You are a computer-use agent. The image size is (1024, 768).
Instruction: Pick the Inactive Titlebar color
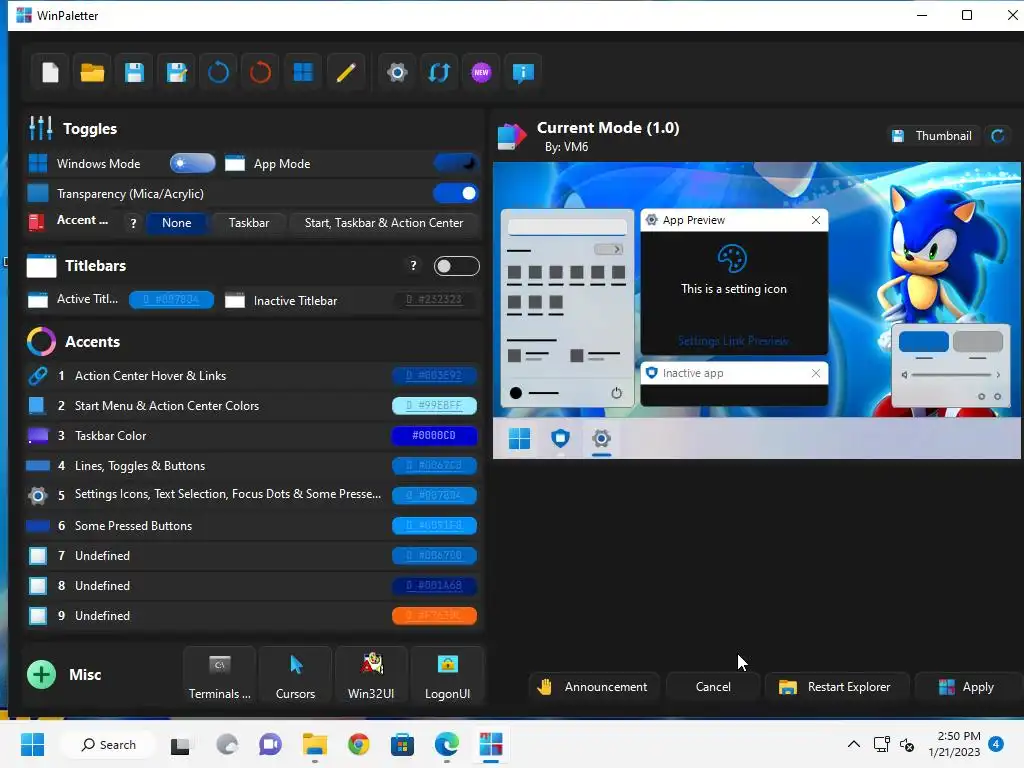pos(434,300)
